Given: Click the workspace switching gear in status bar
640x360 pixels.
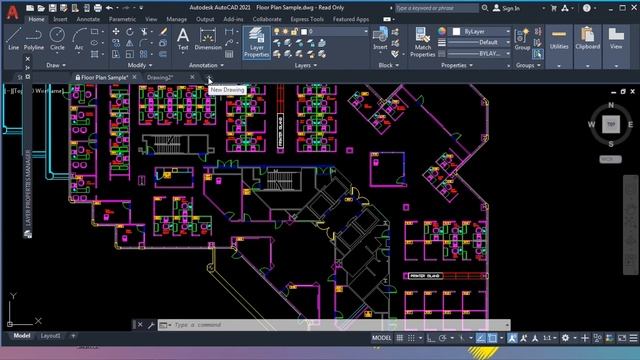Looking at the screenshot, I should [565, 338].
